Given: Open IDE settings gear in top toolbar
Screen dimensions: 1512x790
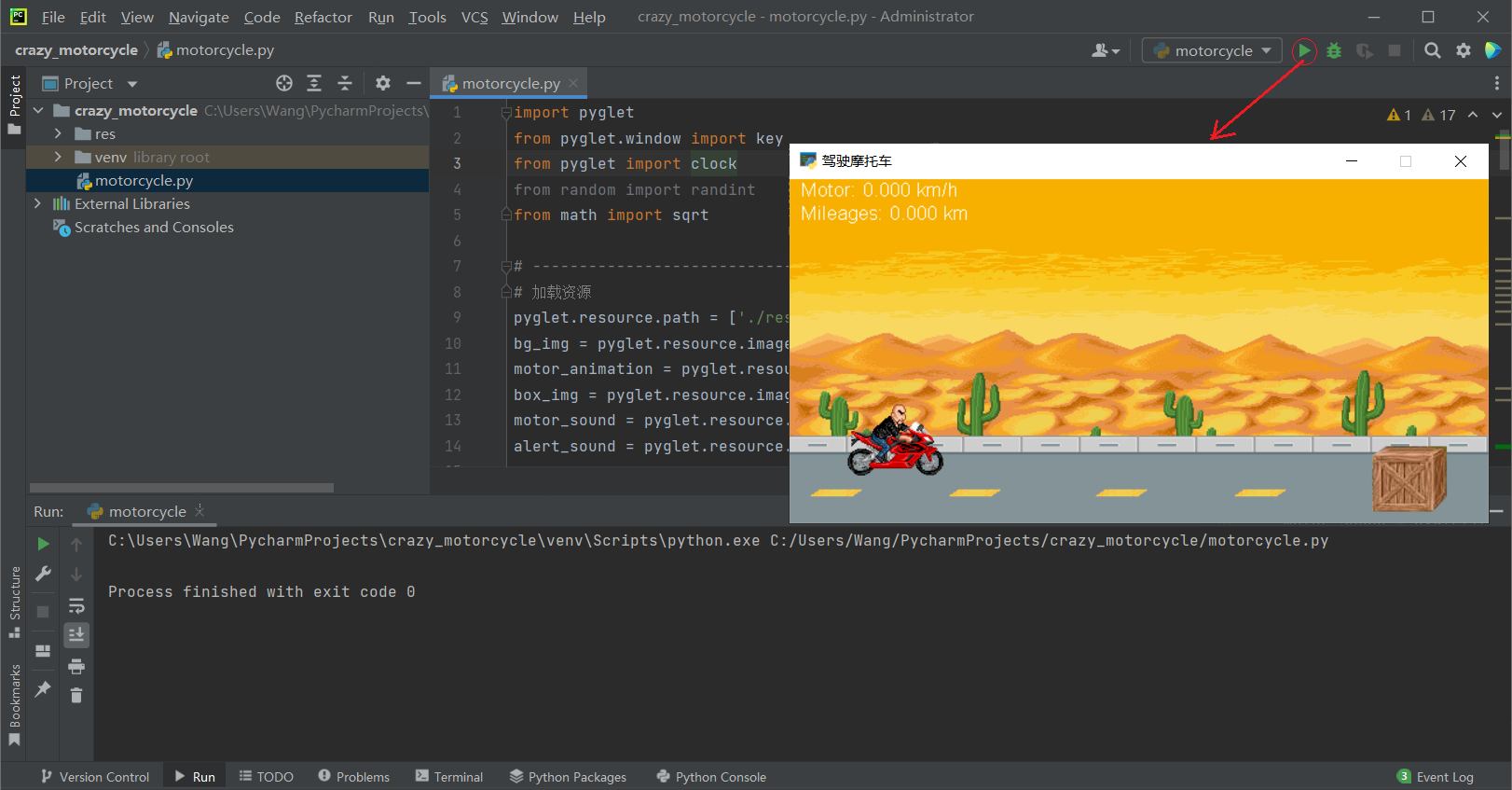Looking at the screenshot, I should 1464,50.
